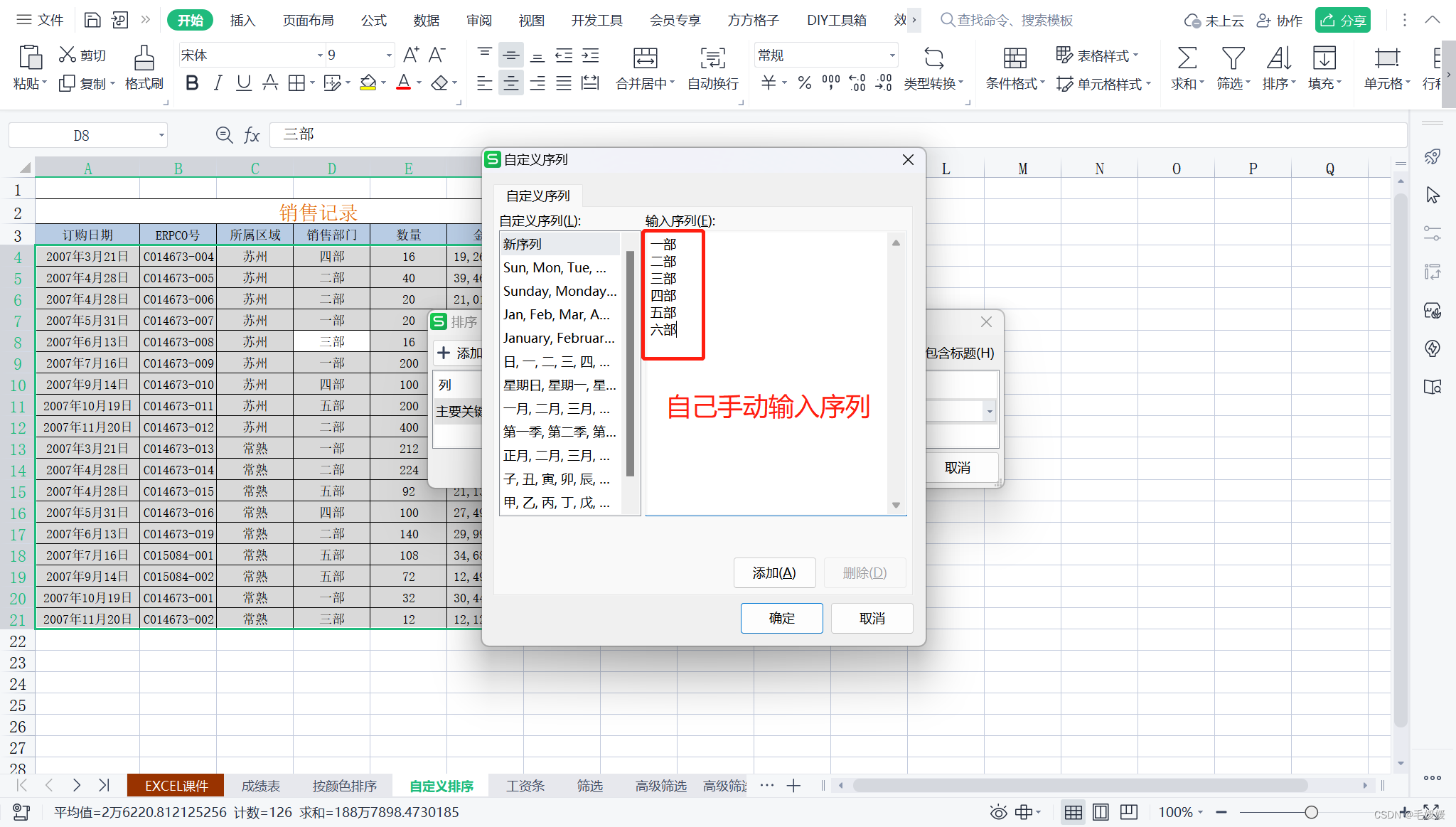This screenshot has width=1456, height=827.
Task: Open the Filter (筛选) funnel icon
Action: [x=1232, y=58]
